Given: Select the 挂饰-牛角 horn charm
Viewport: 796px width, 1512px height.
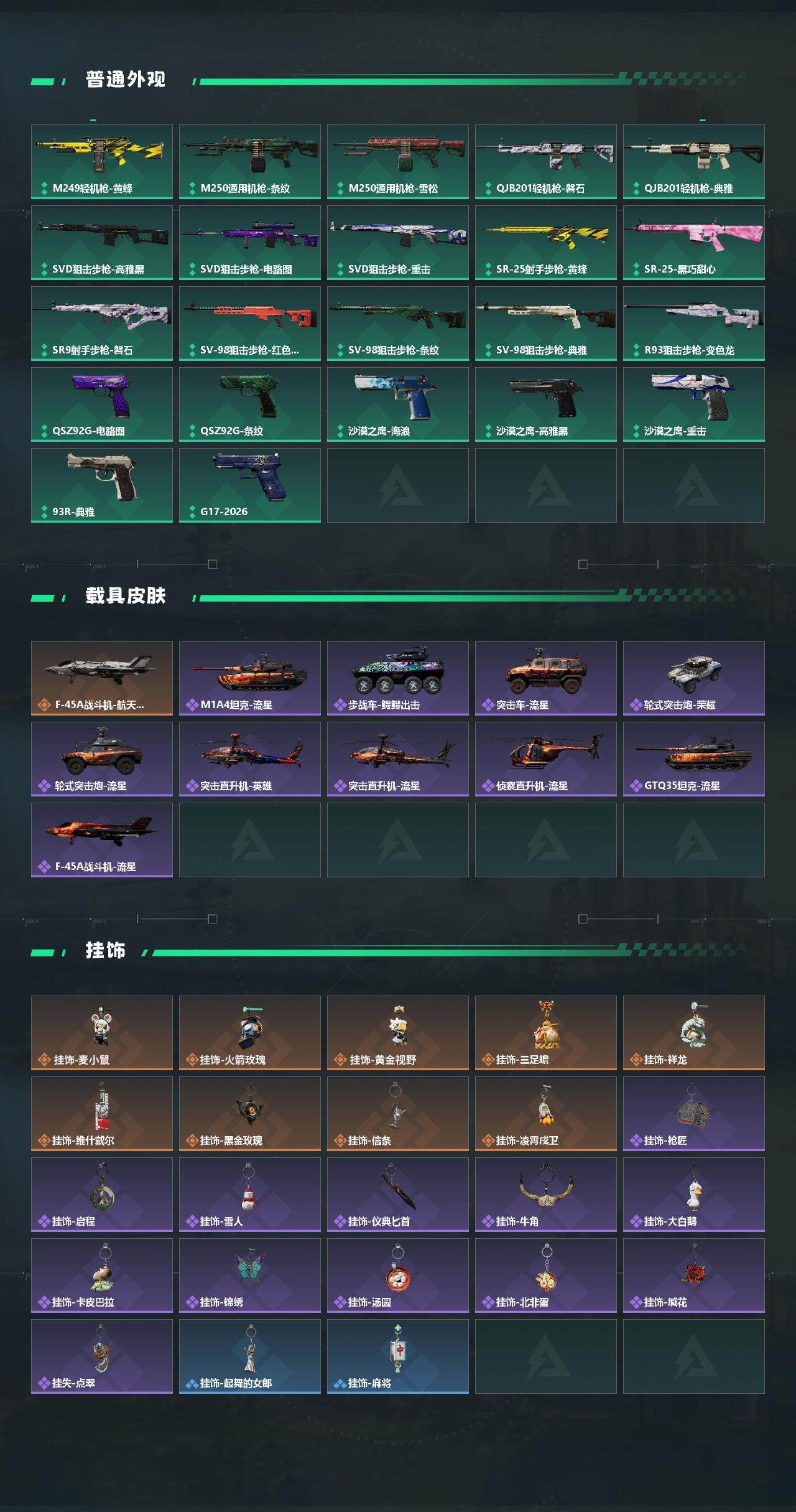Looking at the screenshot, I should [x=546, y=1195].
